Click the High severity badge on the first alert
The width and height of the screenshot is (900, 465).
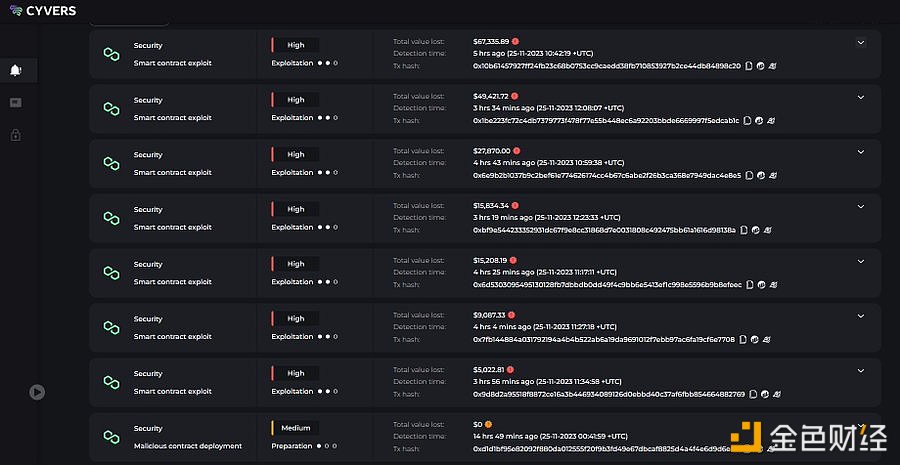pos(295,45)
